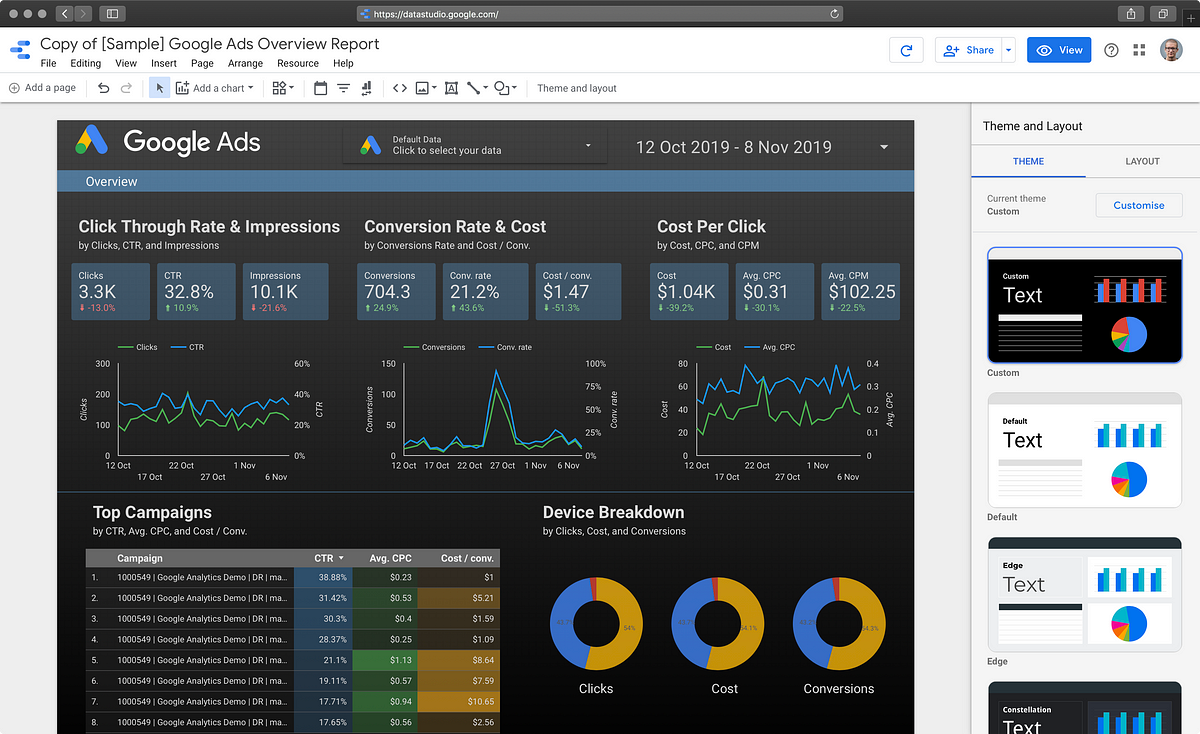Click the CTR scorecard 32.8%
Image resolution: width=1200 pixels, height=734 pixels.
point(197,291)
